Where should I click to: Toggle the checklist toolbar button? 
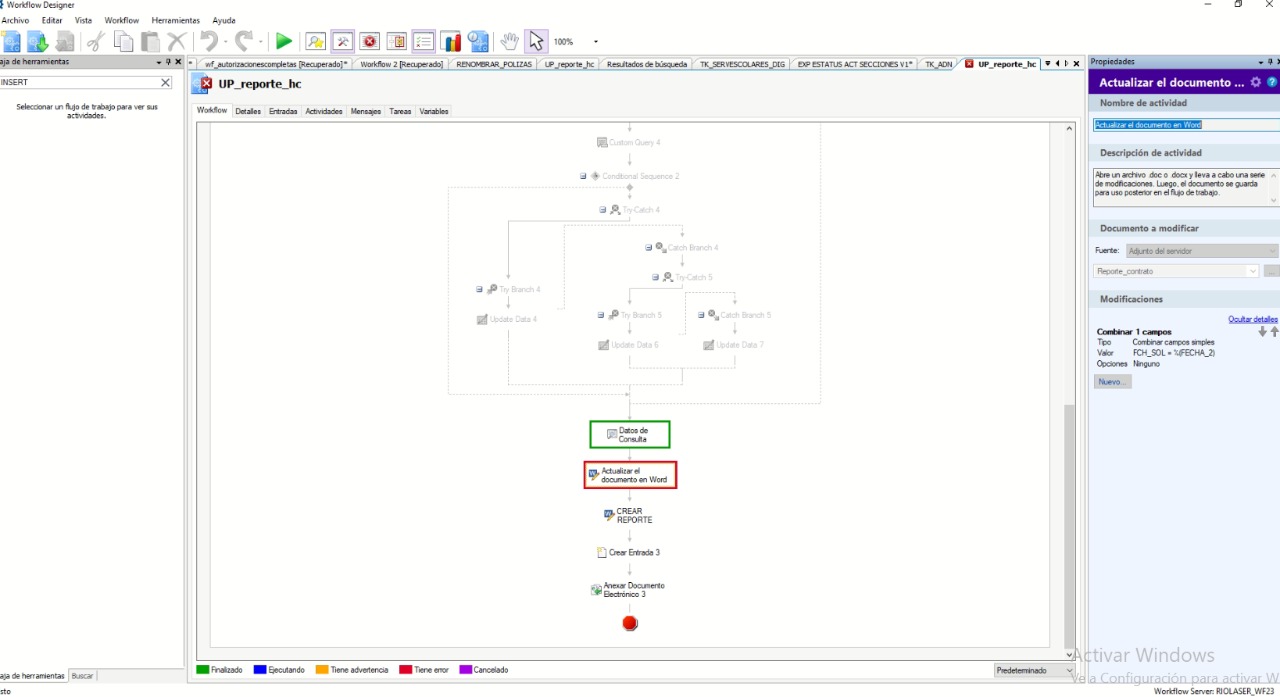pyautogui.click(x=424, y=42)
